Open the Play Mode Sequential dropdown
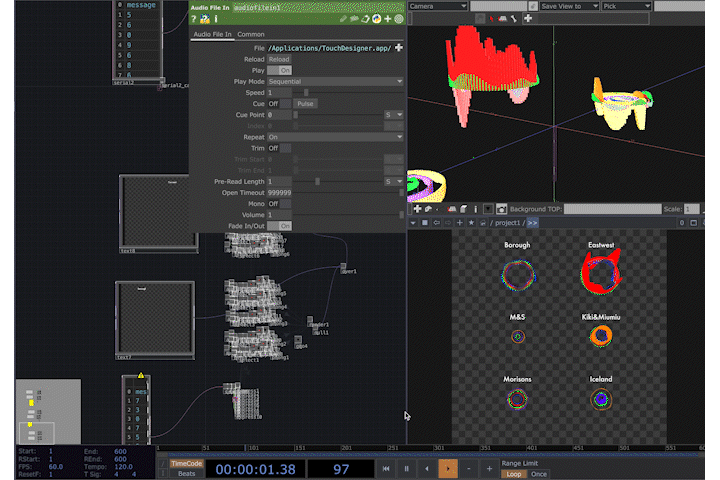This screenshot has width=720, height=480. point(334,81)
